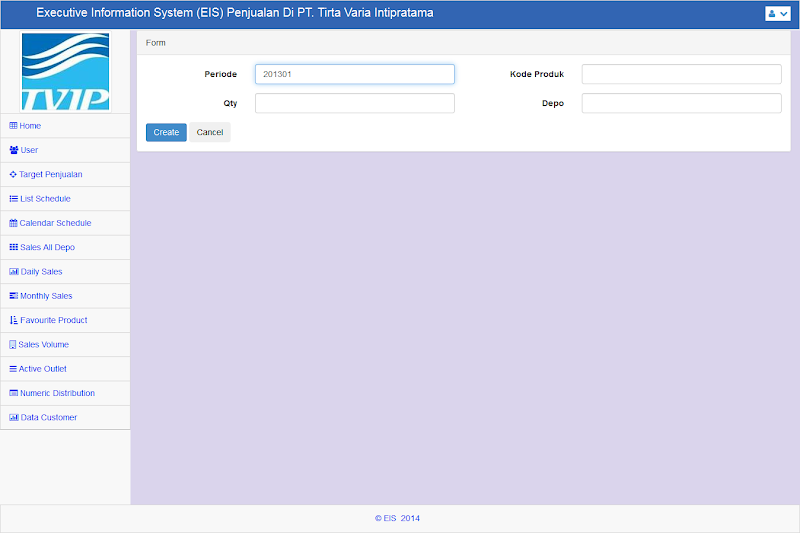Focus the Kode Produk input field
The width and height of the screenshot is (800, 533).
click(681, 74)
